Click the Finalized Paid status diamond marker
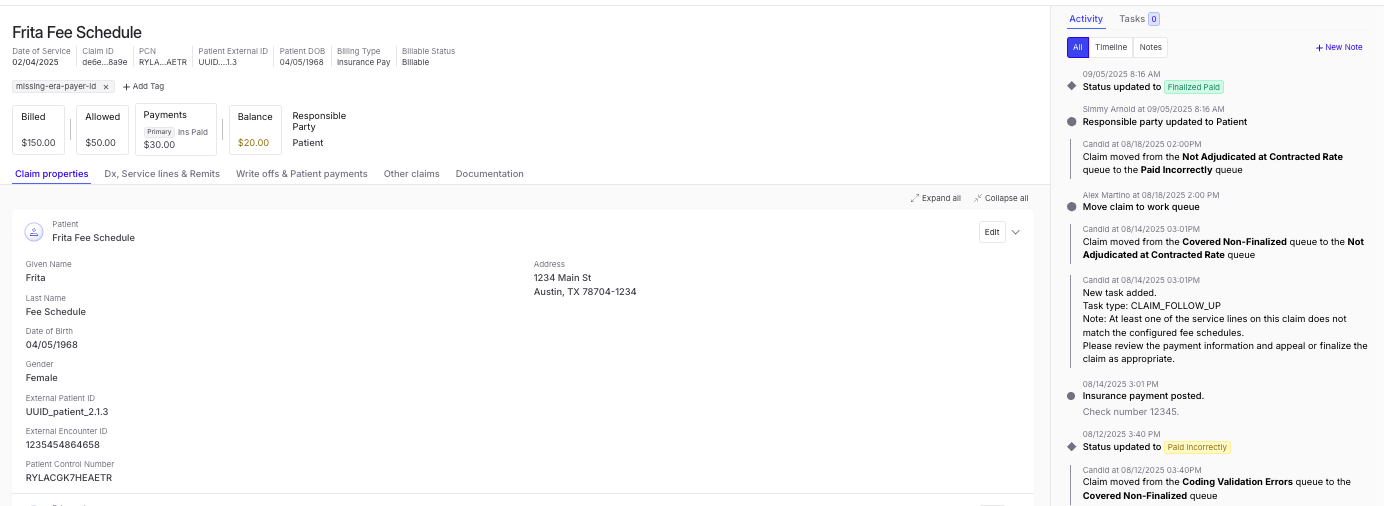The height and width of the screenshot is (506, 1384). [1072, 87]
